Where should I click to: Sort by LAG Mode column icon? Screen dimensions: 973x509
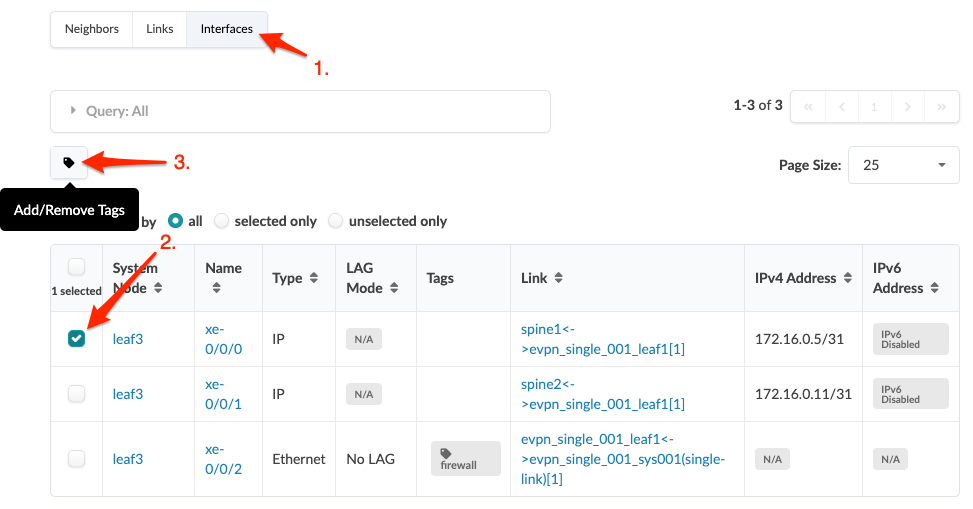tap(395, 288)
